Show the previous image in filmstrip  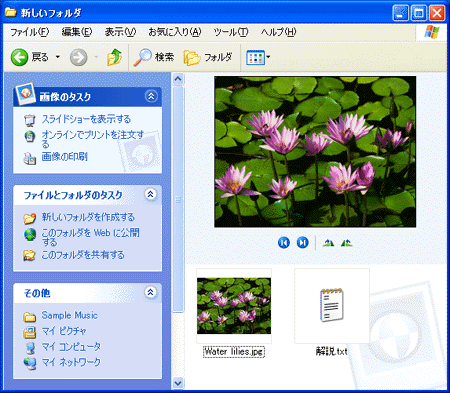[x=284, y=242]
